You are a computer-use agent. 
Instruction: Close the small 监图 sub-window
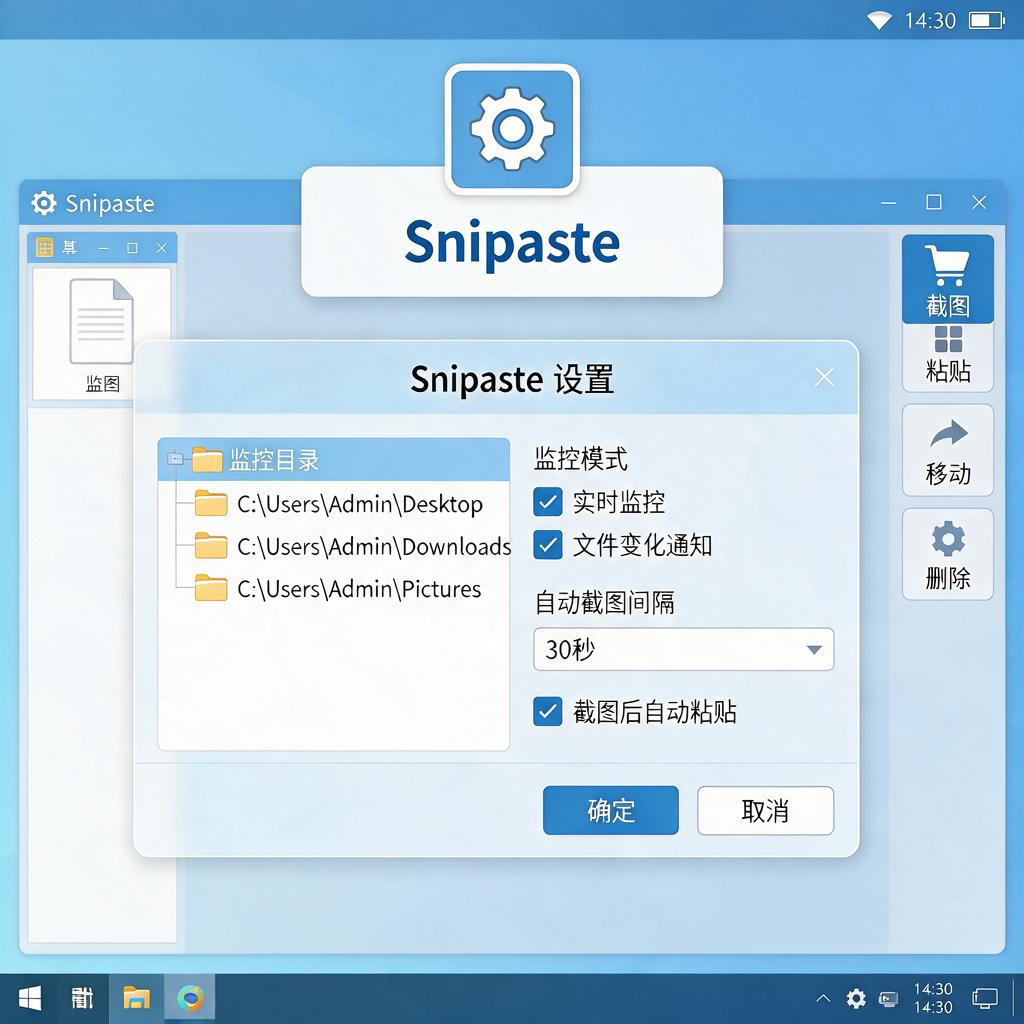(x=161, y=248)
